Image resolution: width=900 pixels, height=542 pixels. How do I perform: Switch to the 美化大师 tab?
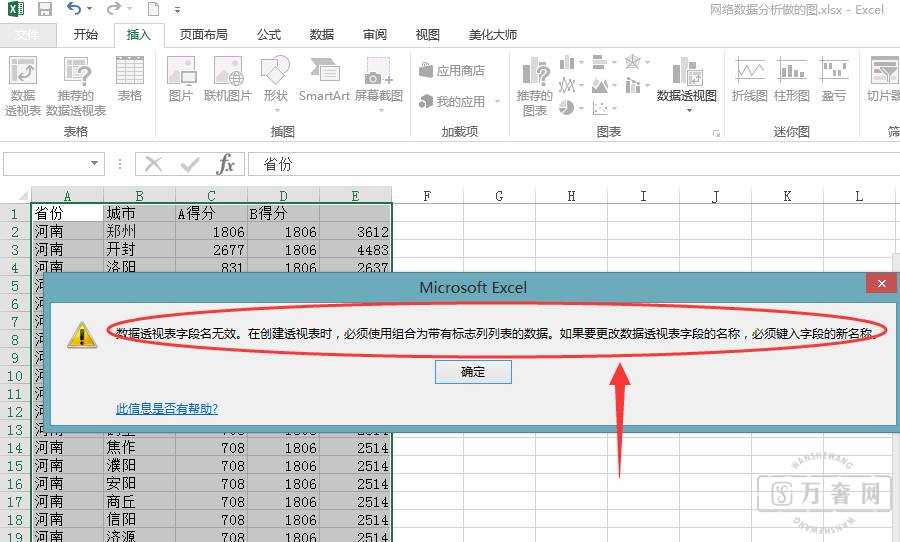[492, 34]
